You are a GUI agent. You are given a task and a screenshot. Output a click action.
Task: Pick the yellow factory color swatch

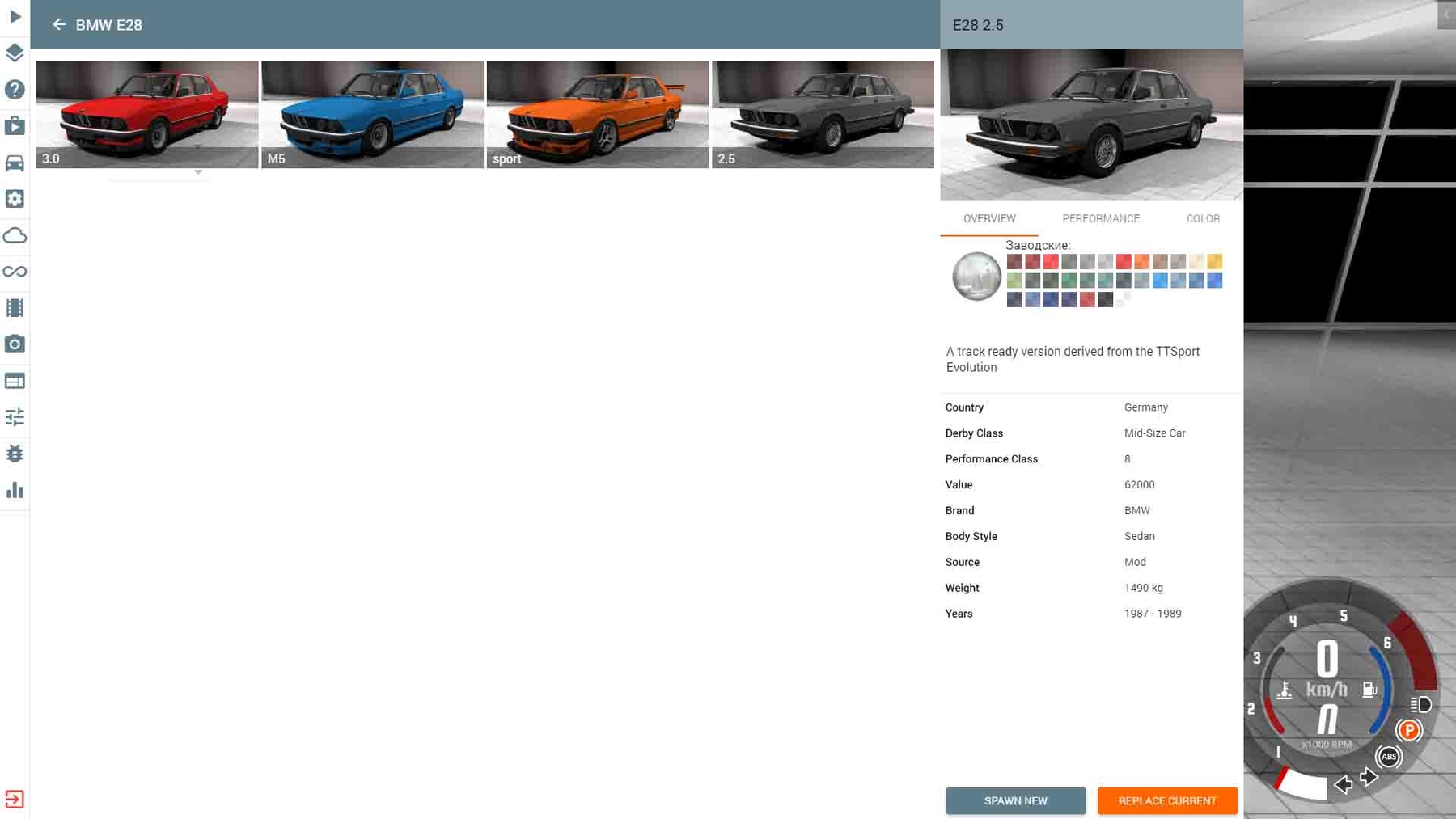(1214, 262)
